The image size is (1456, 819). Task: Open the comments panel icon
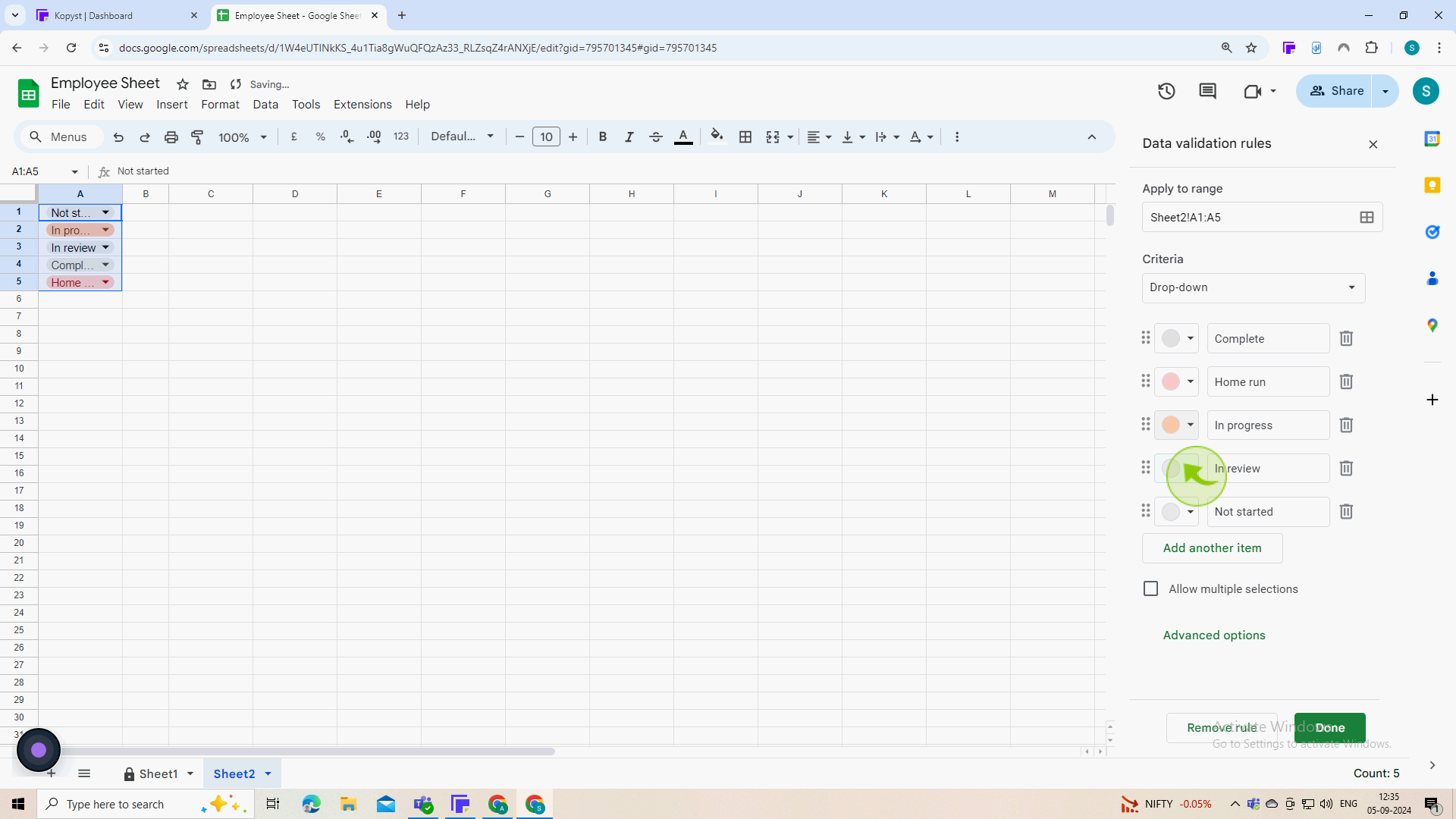point(1207,91)
